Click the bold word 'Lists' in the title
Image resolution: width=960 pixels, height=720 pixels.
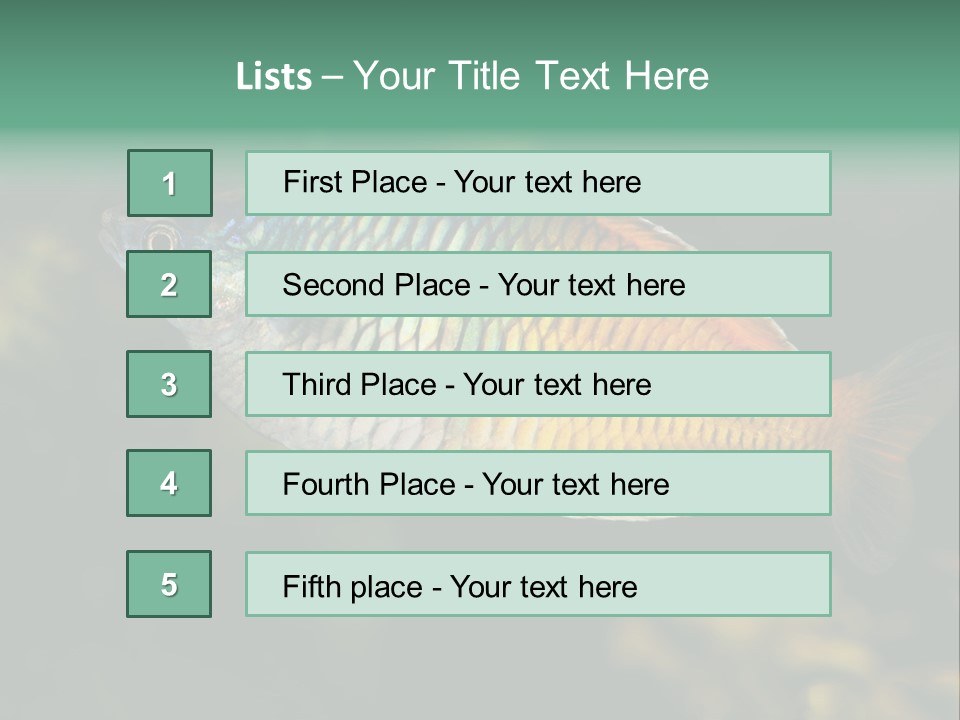coord(273,76)
